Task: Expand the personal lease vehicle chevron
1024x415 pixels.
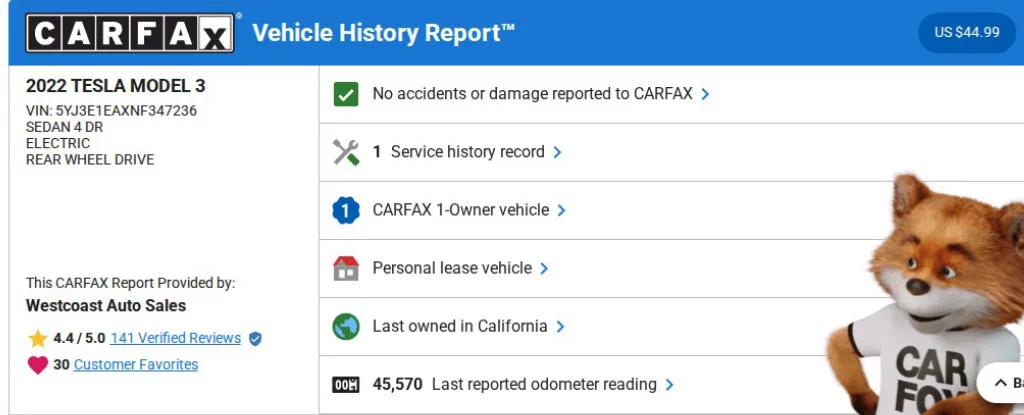Action: coord(545,268)
